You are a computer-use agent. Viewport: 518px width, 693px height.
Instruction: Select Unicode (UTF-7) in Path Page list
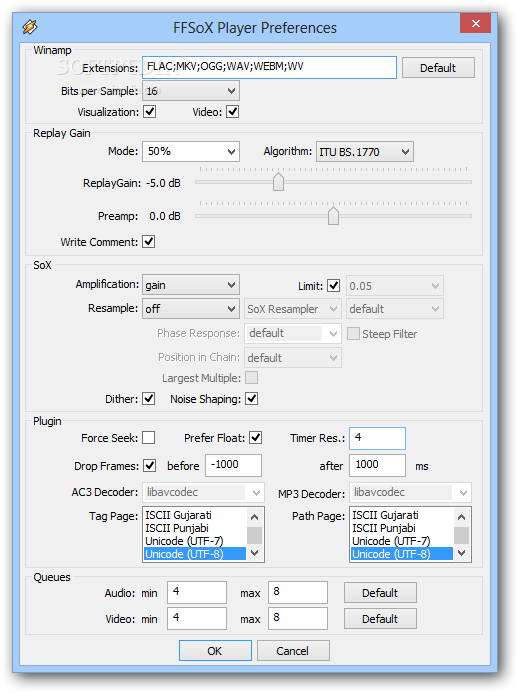point(402,541)
